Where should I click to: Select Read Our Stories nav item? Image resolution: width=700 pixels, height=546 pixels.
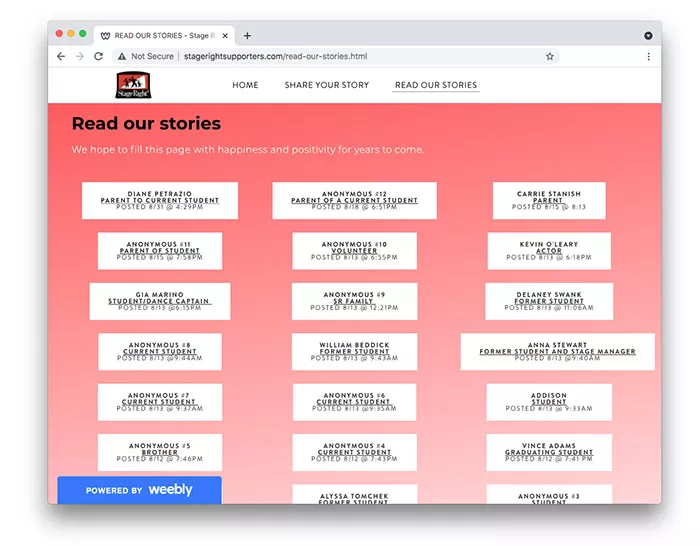436,85
